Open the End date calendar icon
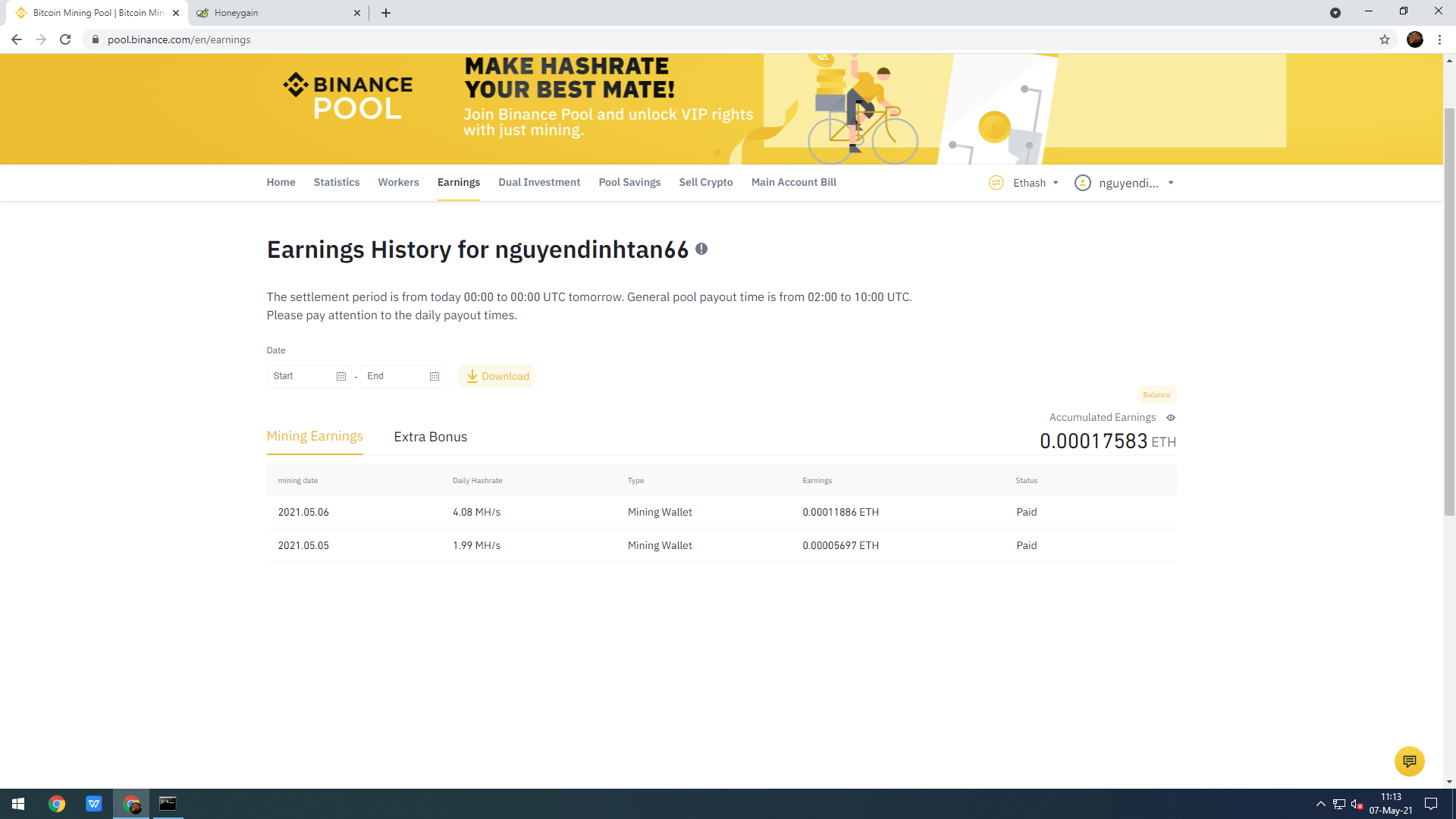Viewport: 1456px width, 819px height. pyautogui.click(x=434, y=376)
